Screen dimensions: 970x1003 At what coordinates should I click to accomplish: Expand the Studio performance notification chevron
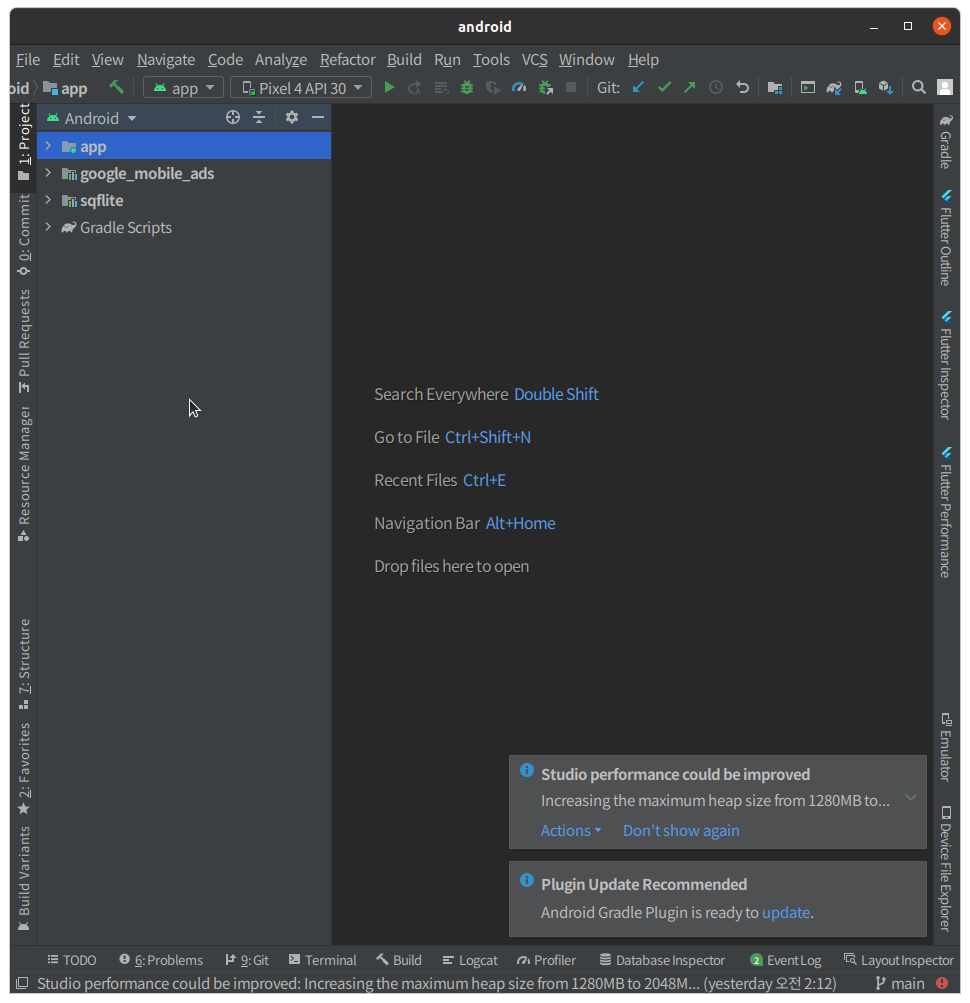(910, 798)
